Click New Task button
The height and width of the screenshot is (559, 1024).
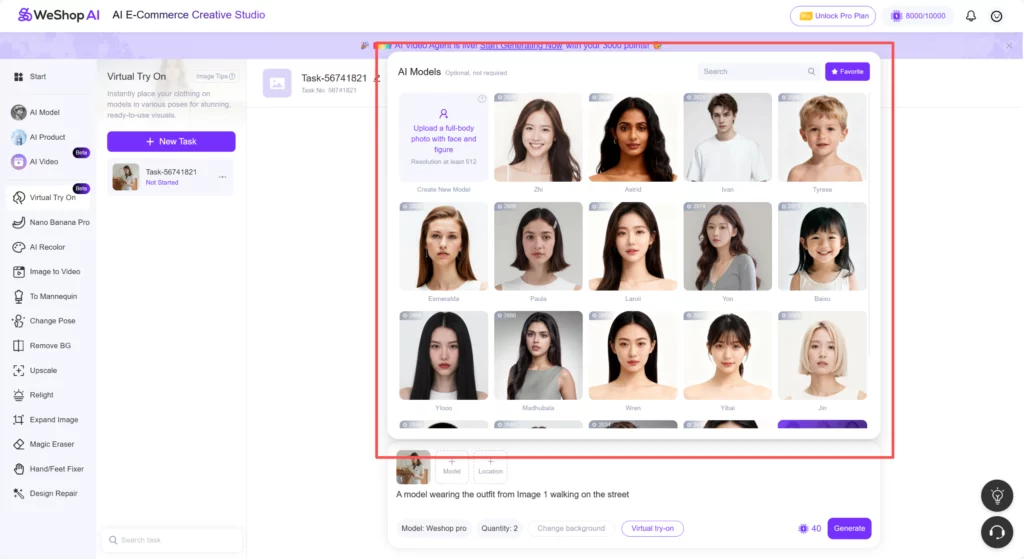tap(171, 141)
